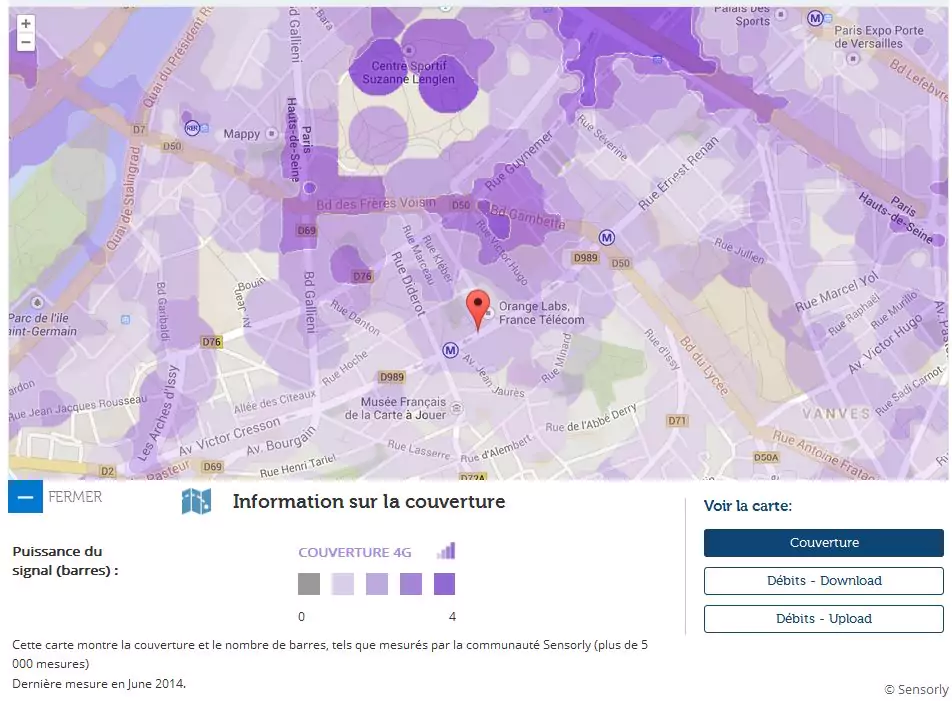
Task: Zoom in on the map
Action: (26, 23)
